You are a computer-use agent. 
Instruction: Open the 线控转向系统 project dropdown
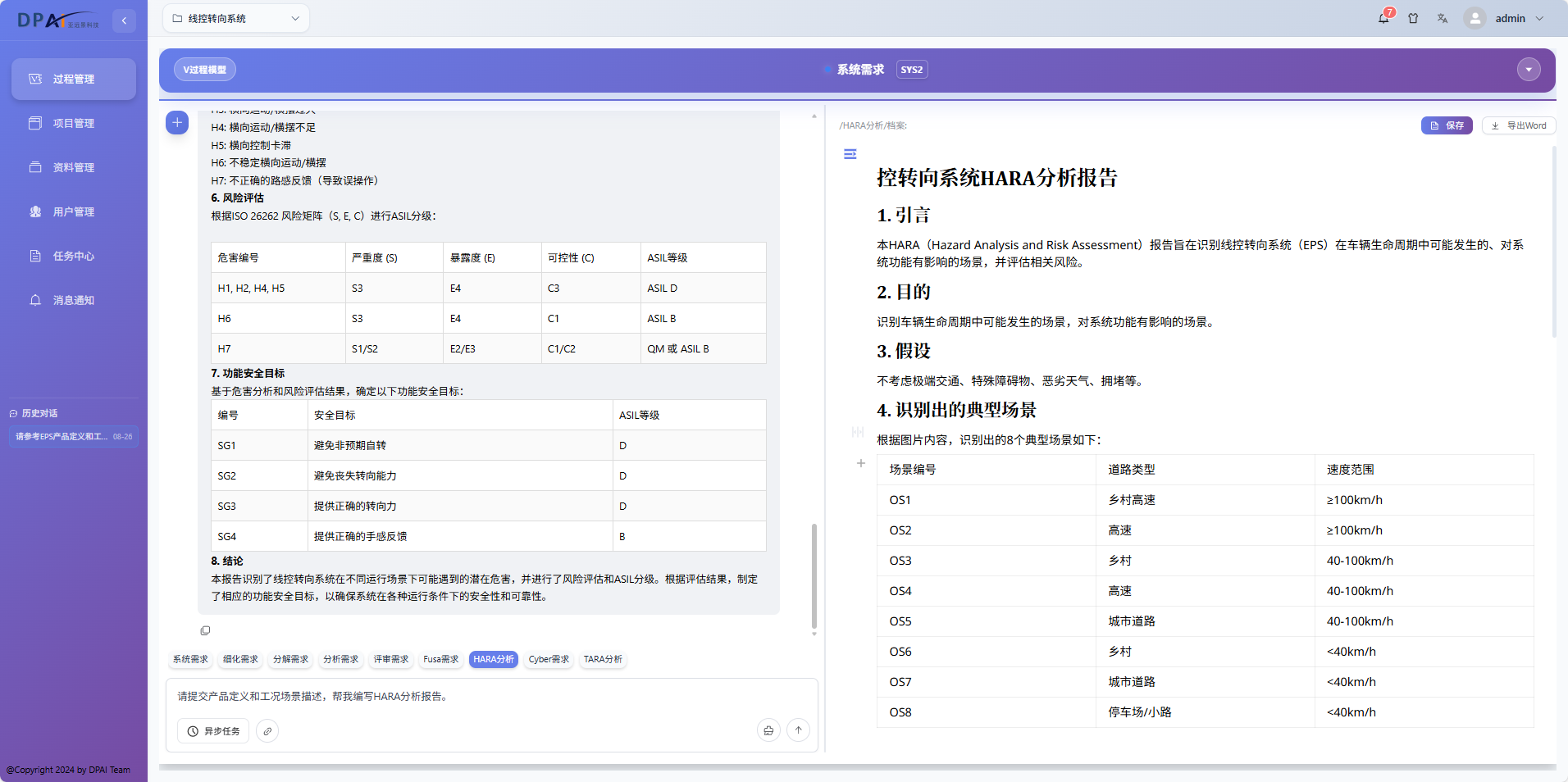pyautogui.click(x=236, y=18)
